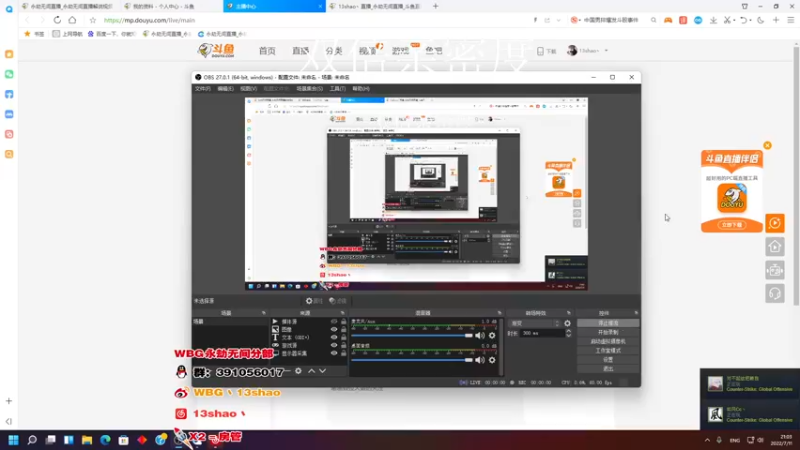Open Microsoft Store from the taskbar

pos(123,440)
